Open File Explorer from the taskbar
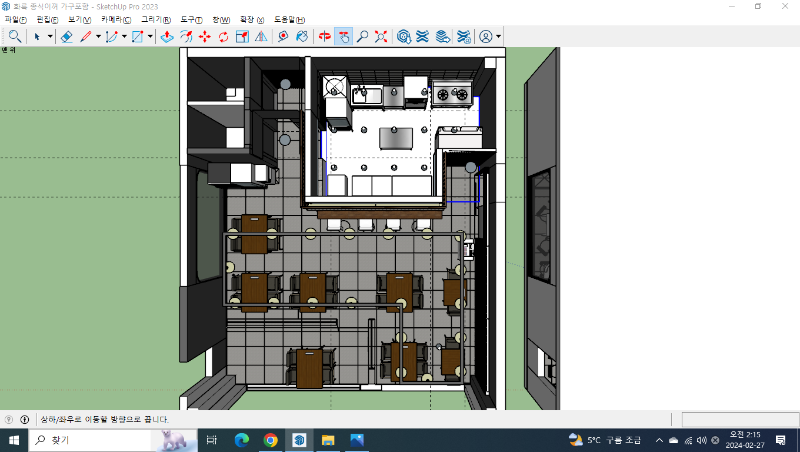This screenshot has width=800, height=452. tap(328, 440)
